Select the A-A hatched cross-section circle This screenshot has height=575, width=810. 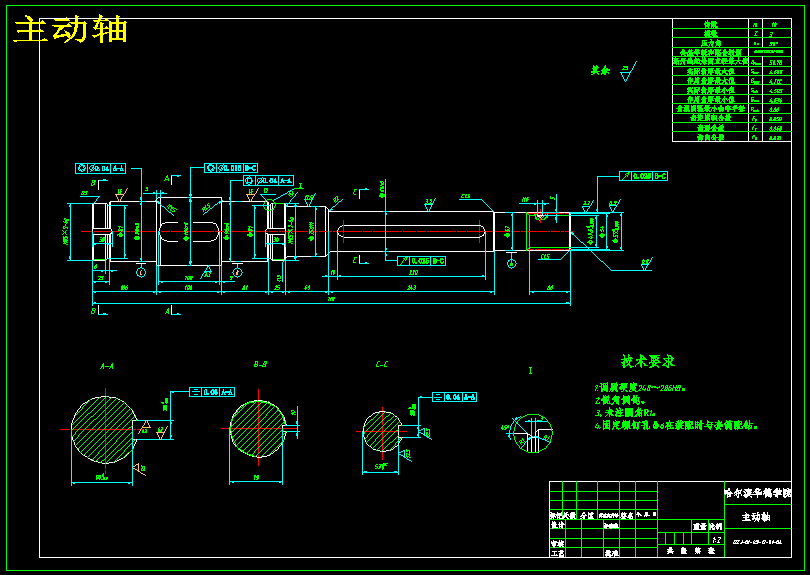[x=105, y=430]
